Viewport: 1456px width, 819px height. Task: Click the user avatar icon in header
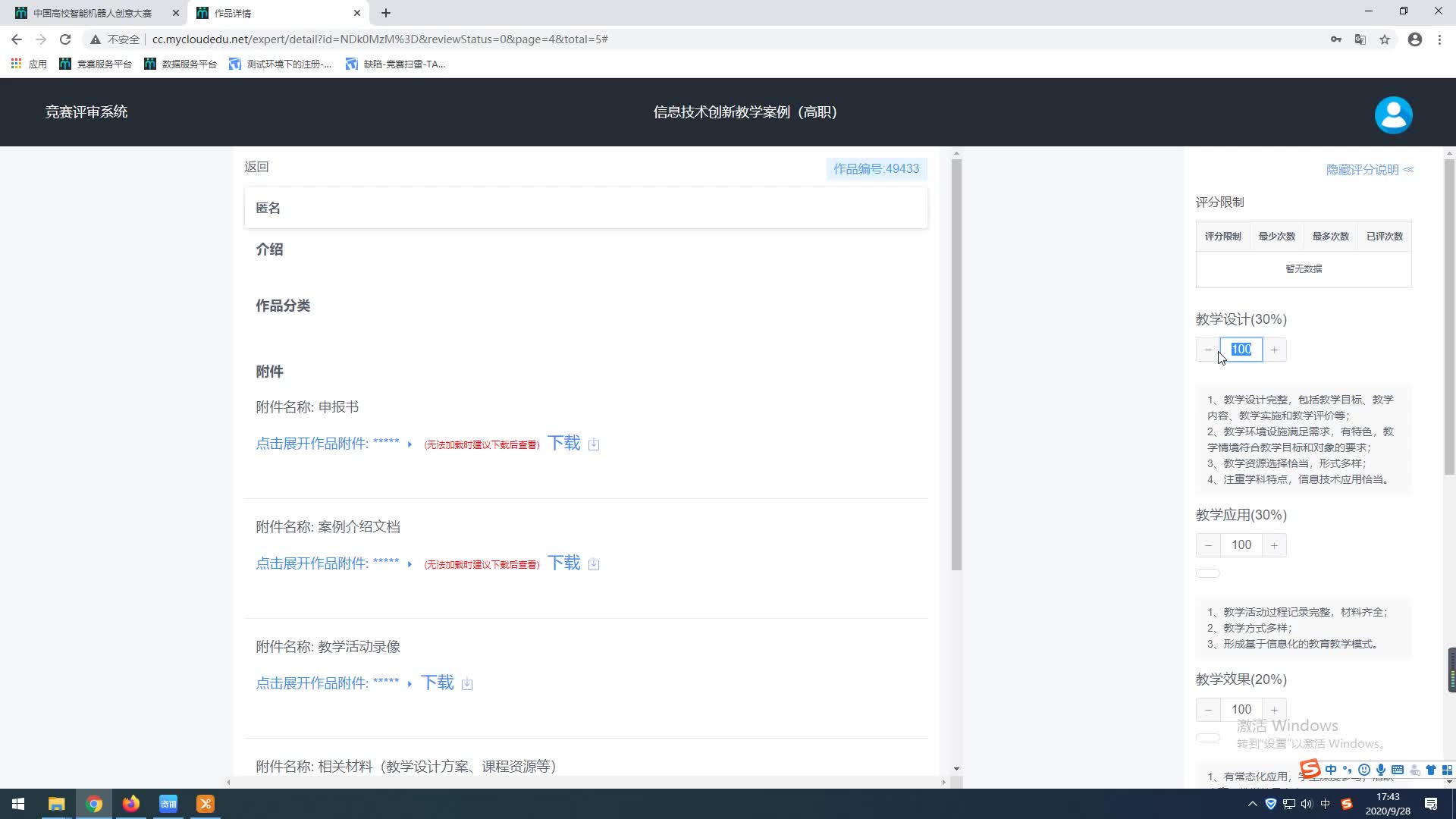(1393, 115)
